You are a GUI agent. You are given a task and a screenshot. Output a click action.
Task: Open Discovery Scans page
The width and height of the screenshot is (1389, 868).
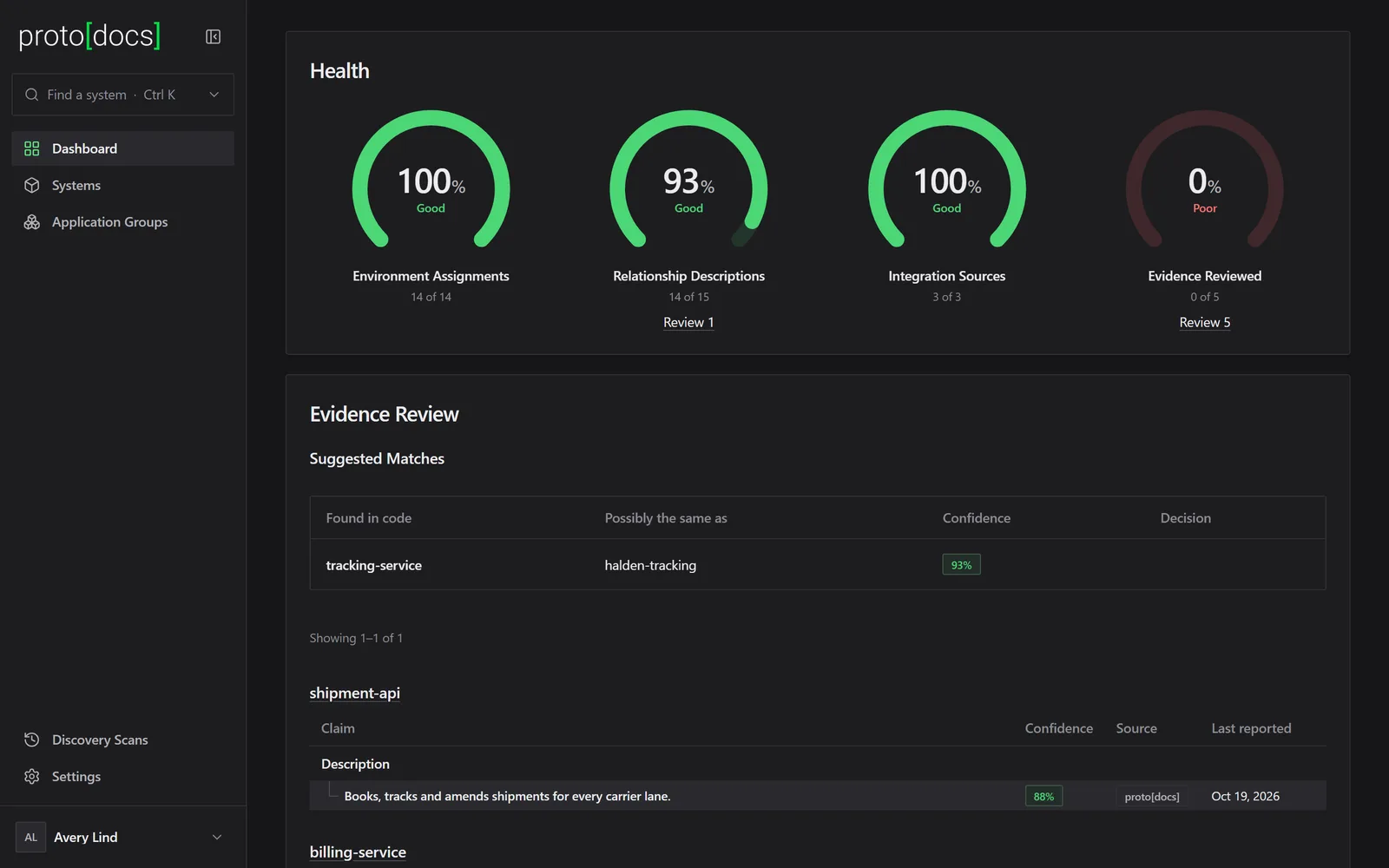(x=122, y=740)
